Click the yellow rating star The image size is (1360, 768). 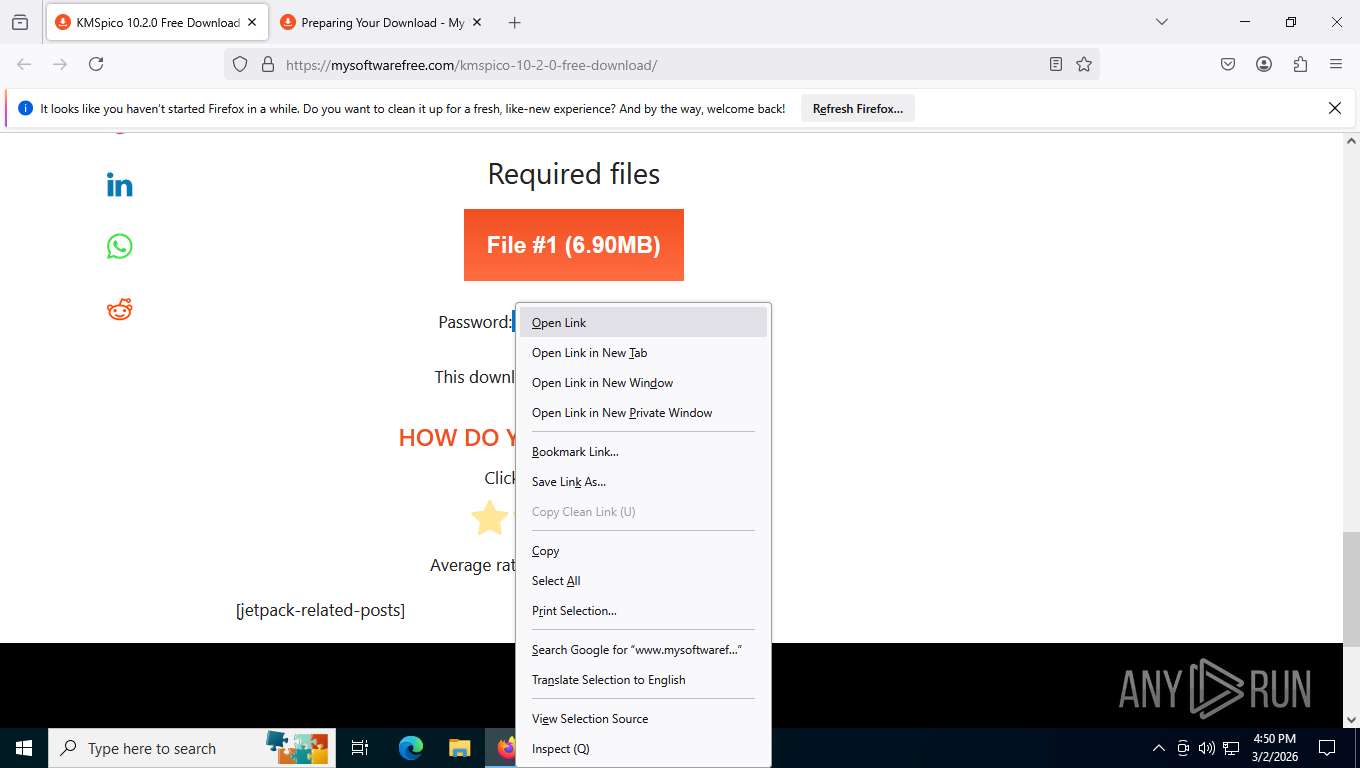(490, 518)
